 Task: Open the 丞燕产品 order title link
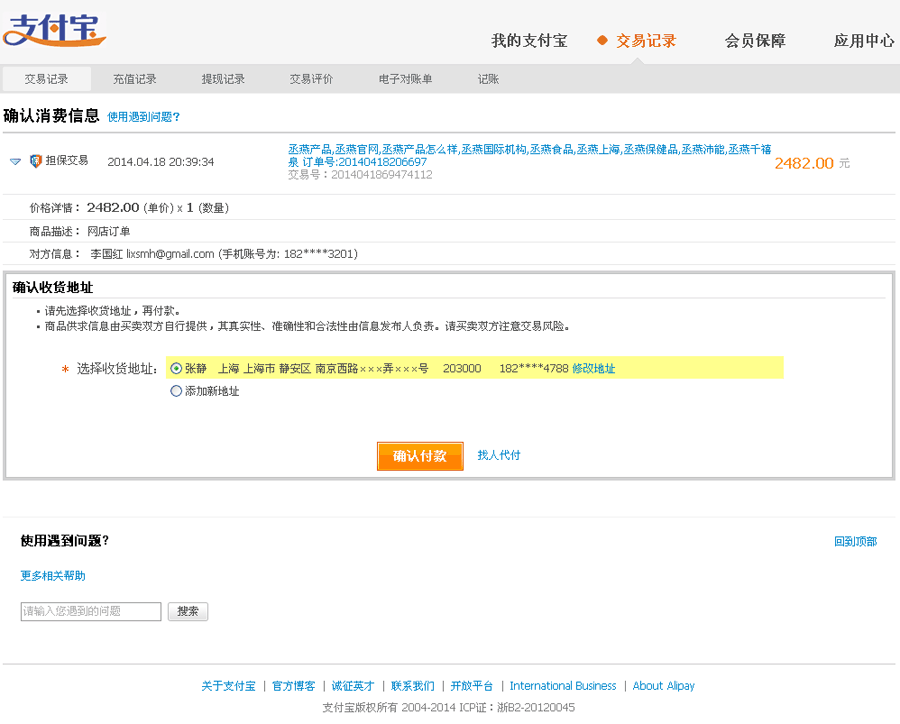pyautogui.click(x=529, y=156)
